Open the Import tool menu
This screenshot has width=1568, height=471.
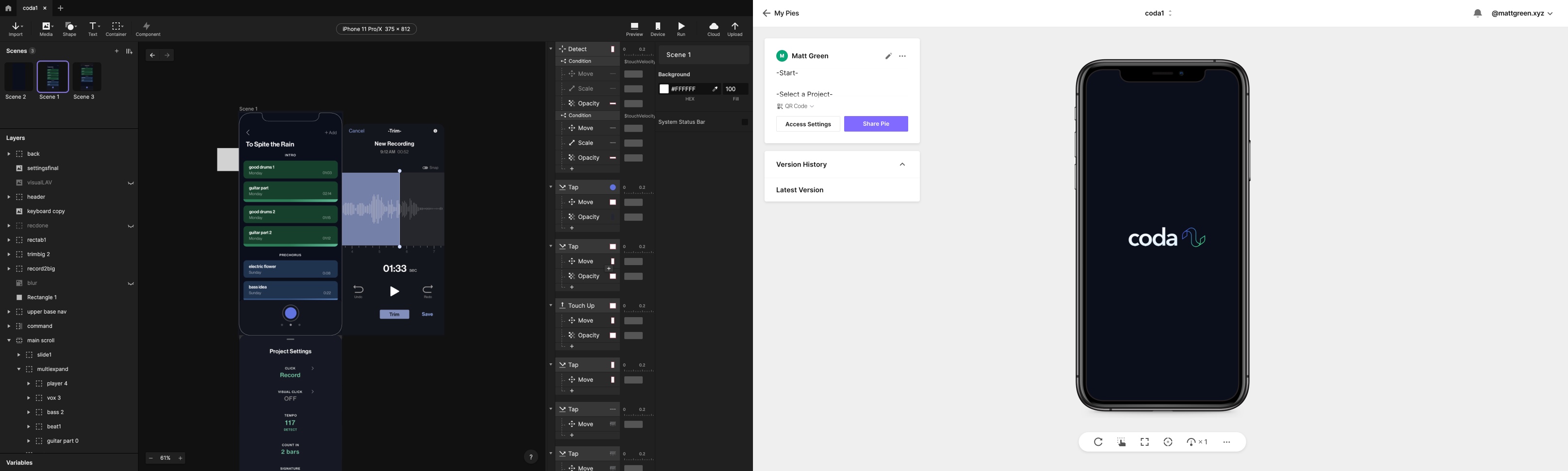[16, 29]
